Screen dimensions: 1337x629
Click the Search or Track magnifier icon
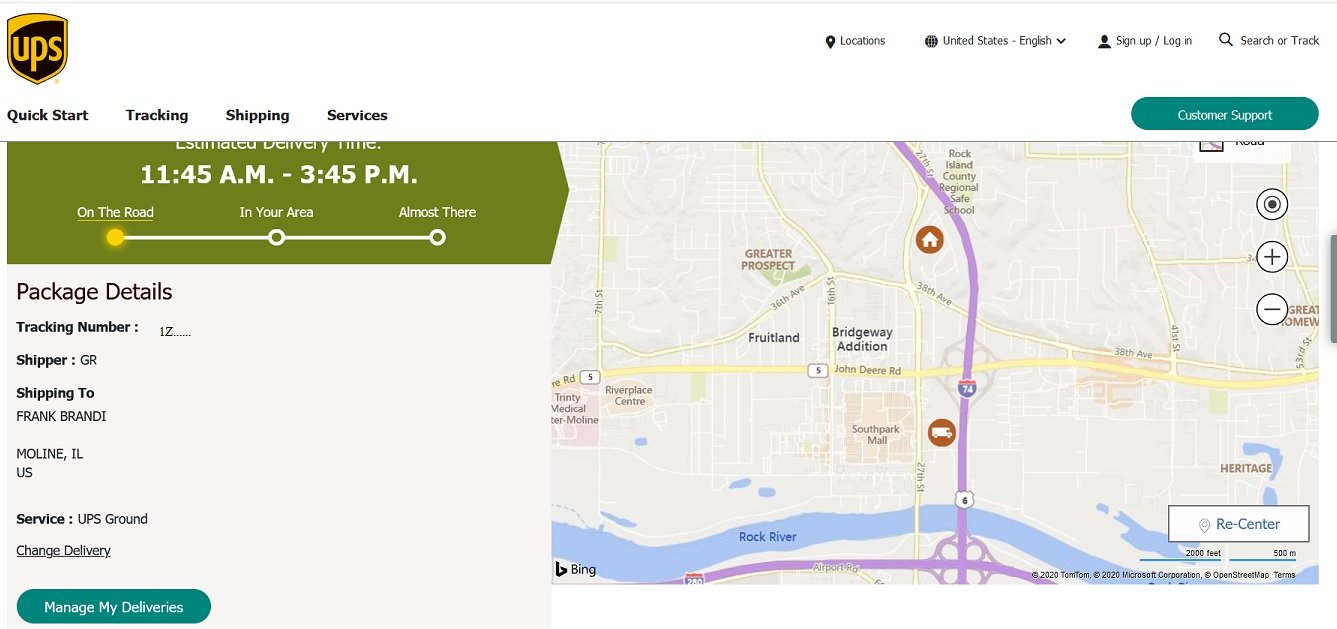[1225, 40]
